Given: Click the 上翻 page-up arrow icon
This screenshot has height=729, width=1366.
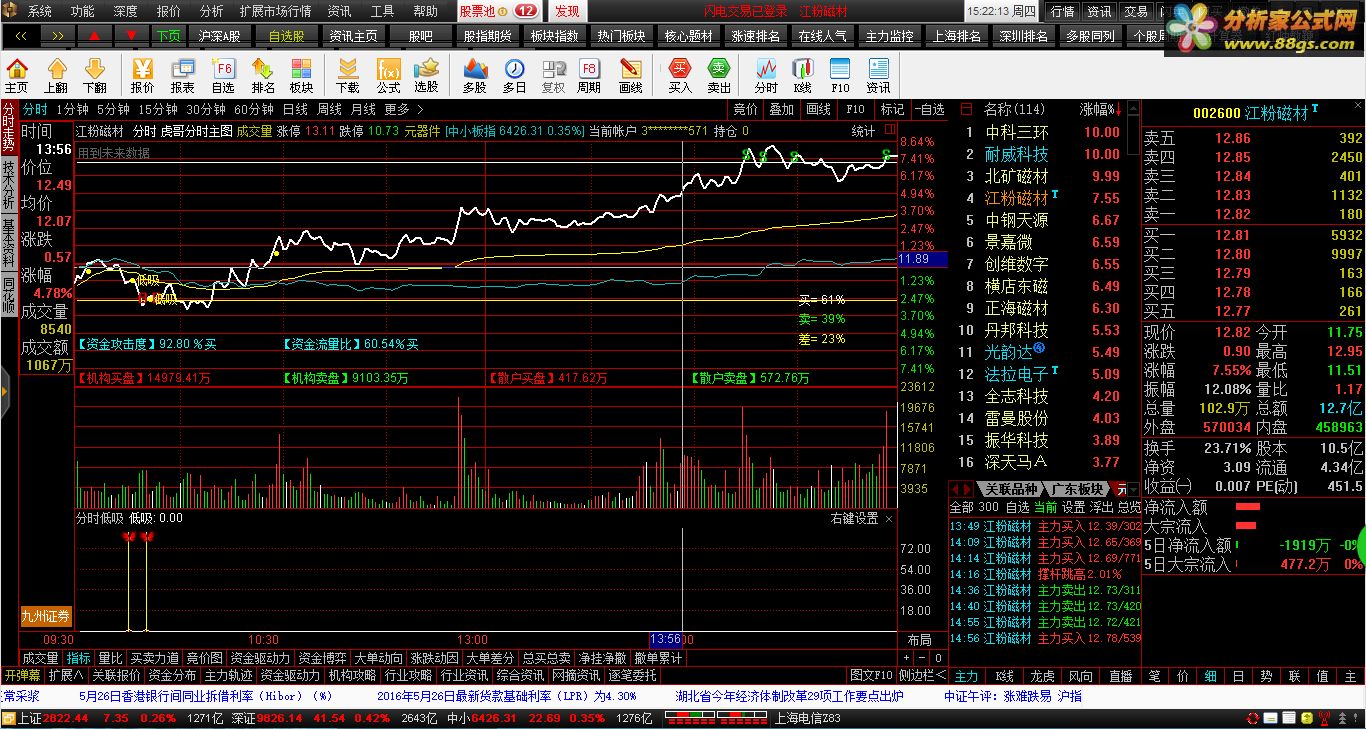Looking at the screenshot, I should tap(56, 75).
